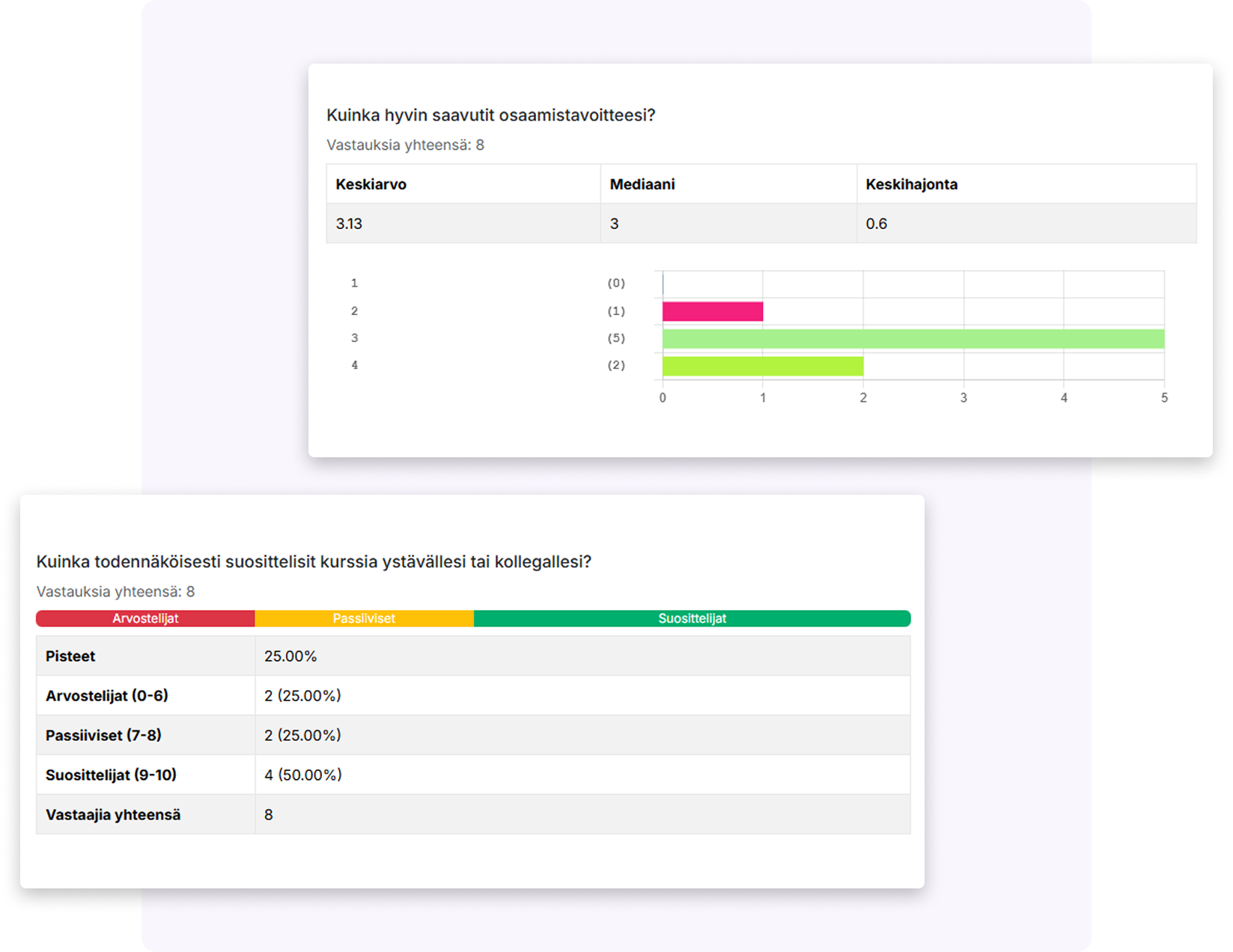Image resolution: width=1233 pixels, height=952 pixels.
Task: Click the lime bar for rating 4
Action: click(762, 366)
